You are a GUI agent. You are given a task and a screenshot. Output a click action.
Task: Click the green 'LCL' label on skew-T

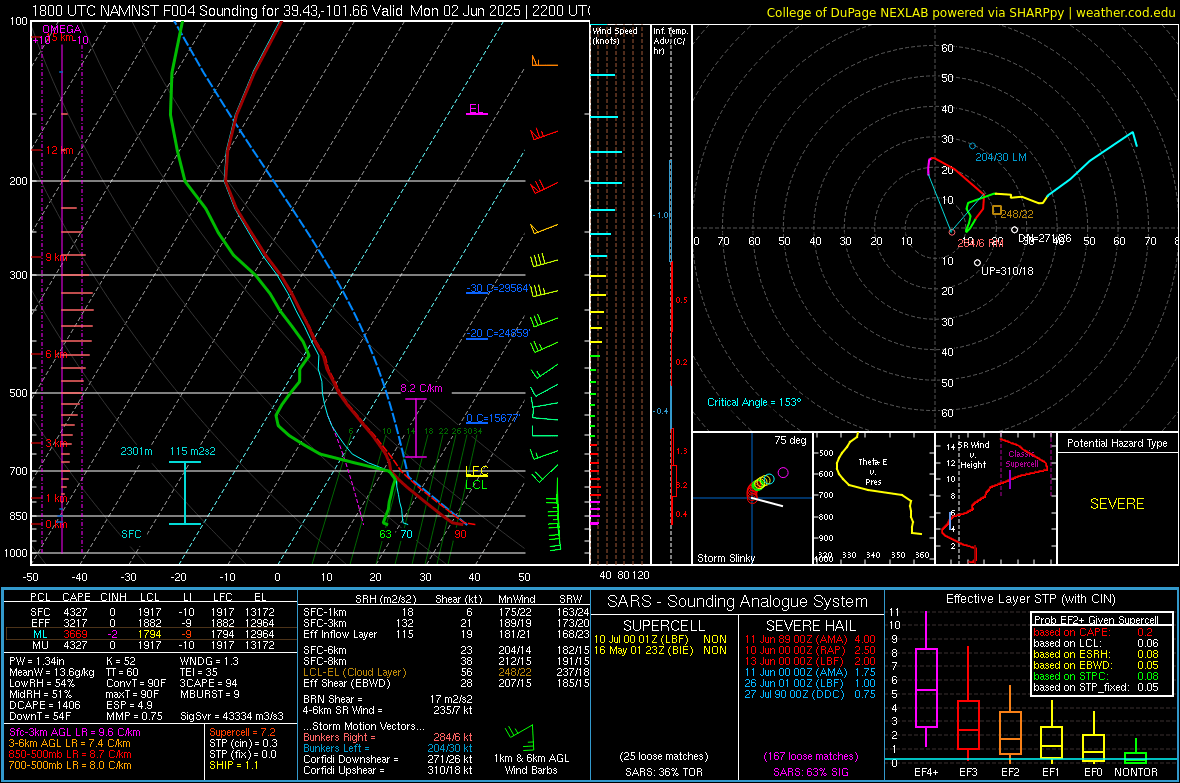coord(476,485)
